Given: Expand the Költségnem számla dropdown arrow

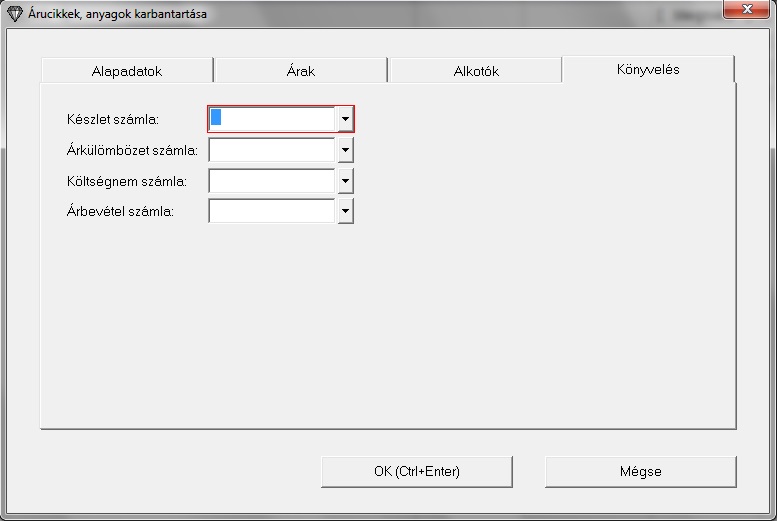Looking at the screenshot, I should click(345, 181).
